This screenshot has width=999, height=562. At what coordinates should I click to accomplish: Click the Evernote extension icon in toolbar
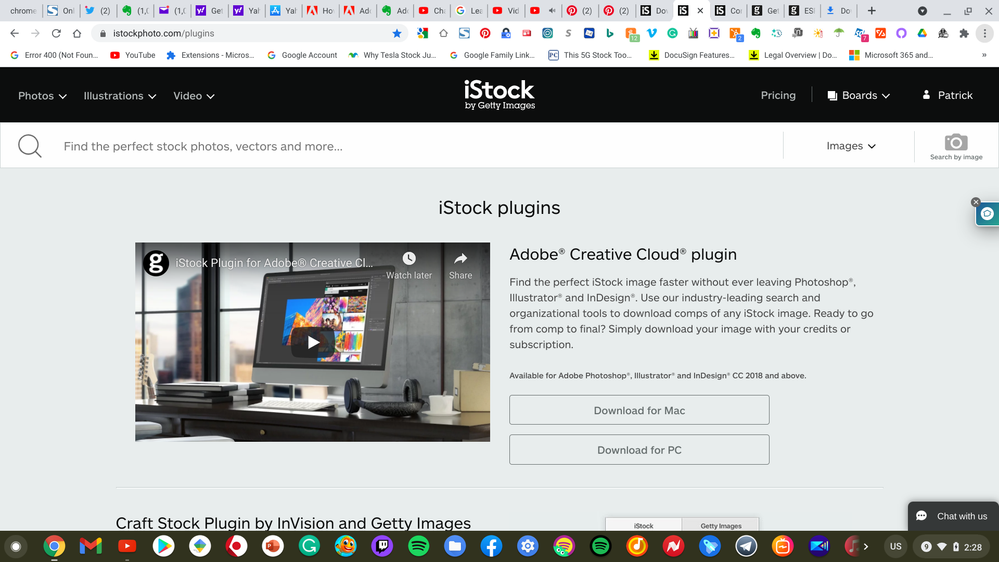coord(756,33)
